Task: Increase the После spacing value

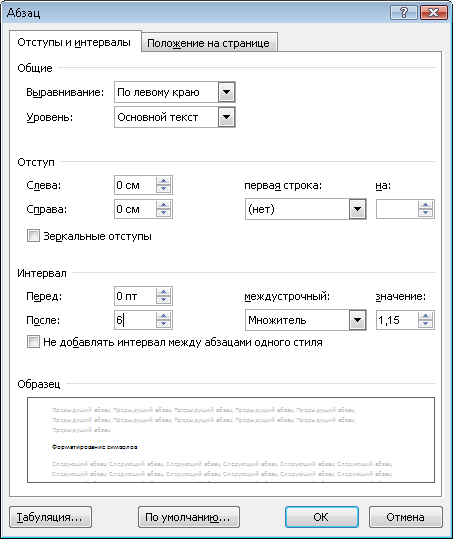Action: pyautogui.click(x=163, y=316)
